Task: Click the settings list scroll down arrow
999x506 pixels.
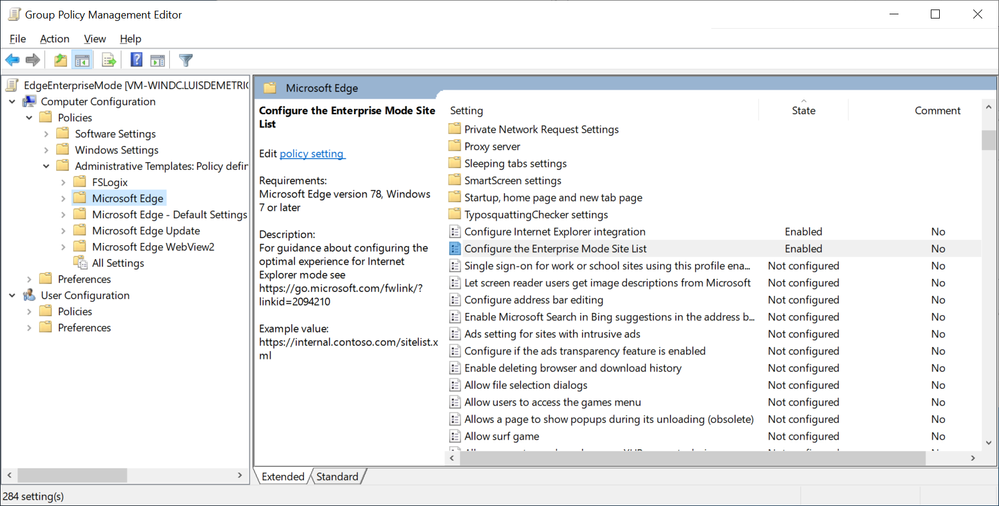Action: 988,443
